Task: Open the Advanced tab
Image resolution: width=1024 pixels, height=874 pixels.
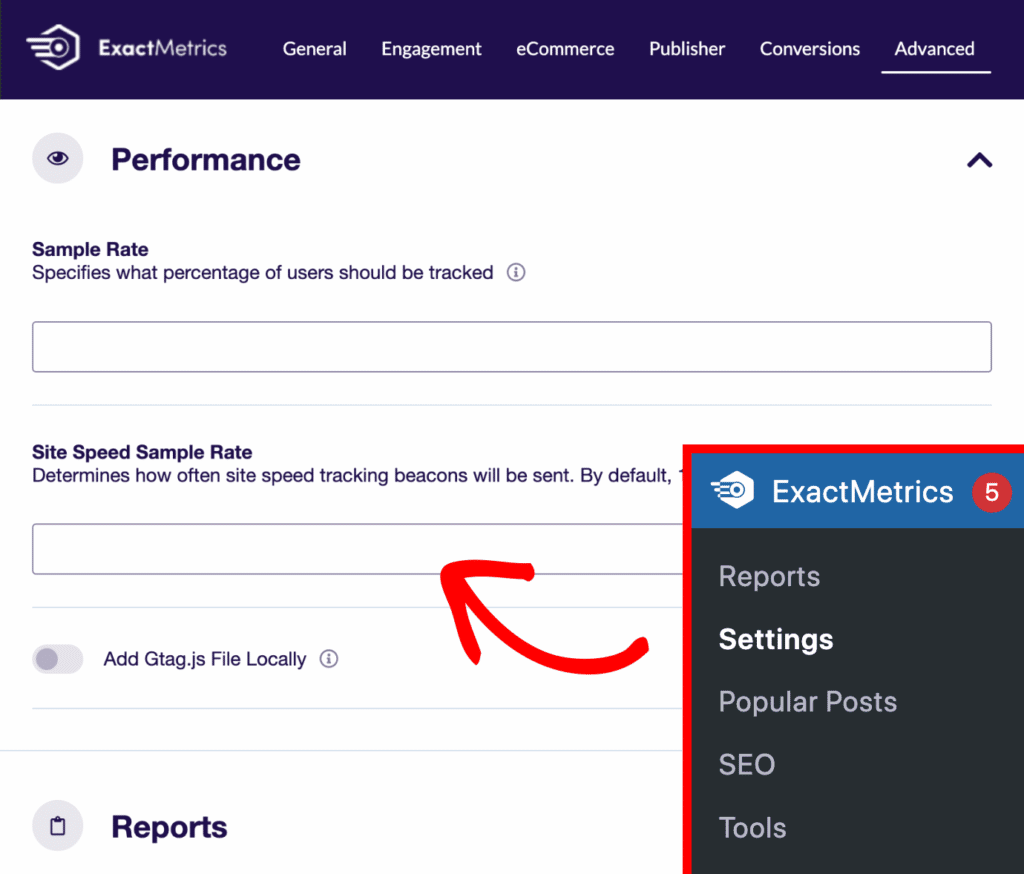Action: click(x=935, y=49)
